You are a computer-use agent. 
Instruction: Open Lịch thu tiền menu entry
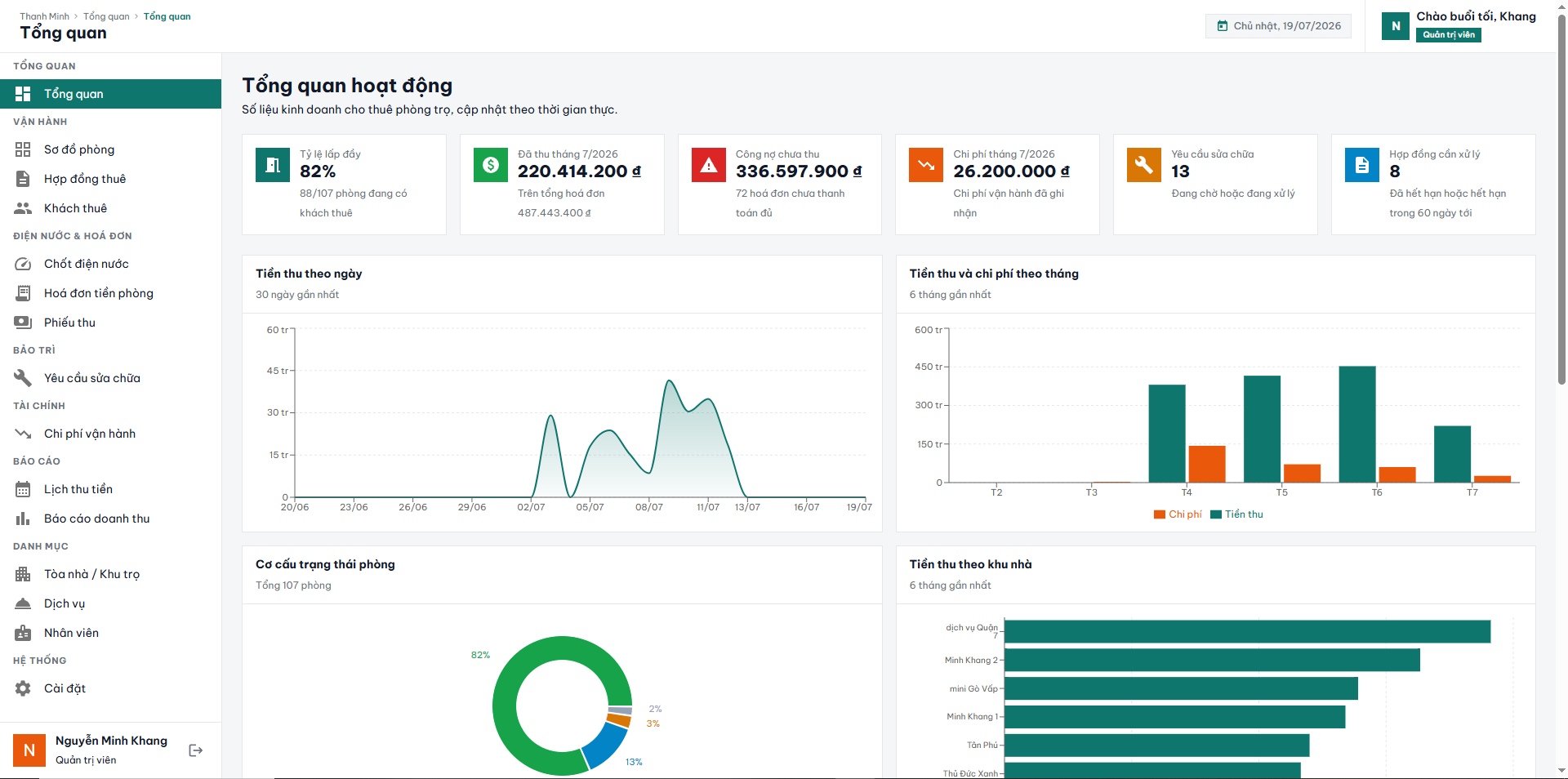110,489
